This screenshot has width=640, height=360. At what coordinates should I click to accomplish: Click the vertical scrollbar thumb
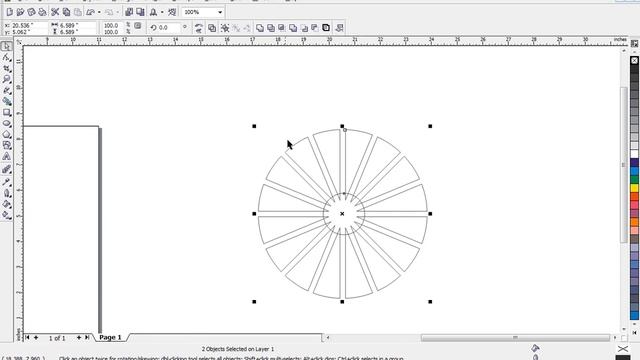[624, 164]
